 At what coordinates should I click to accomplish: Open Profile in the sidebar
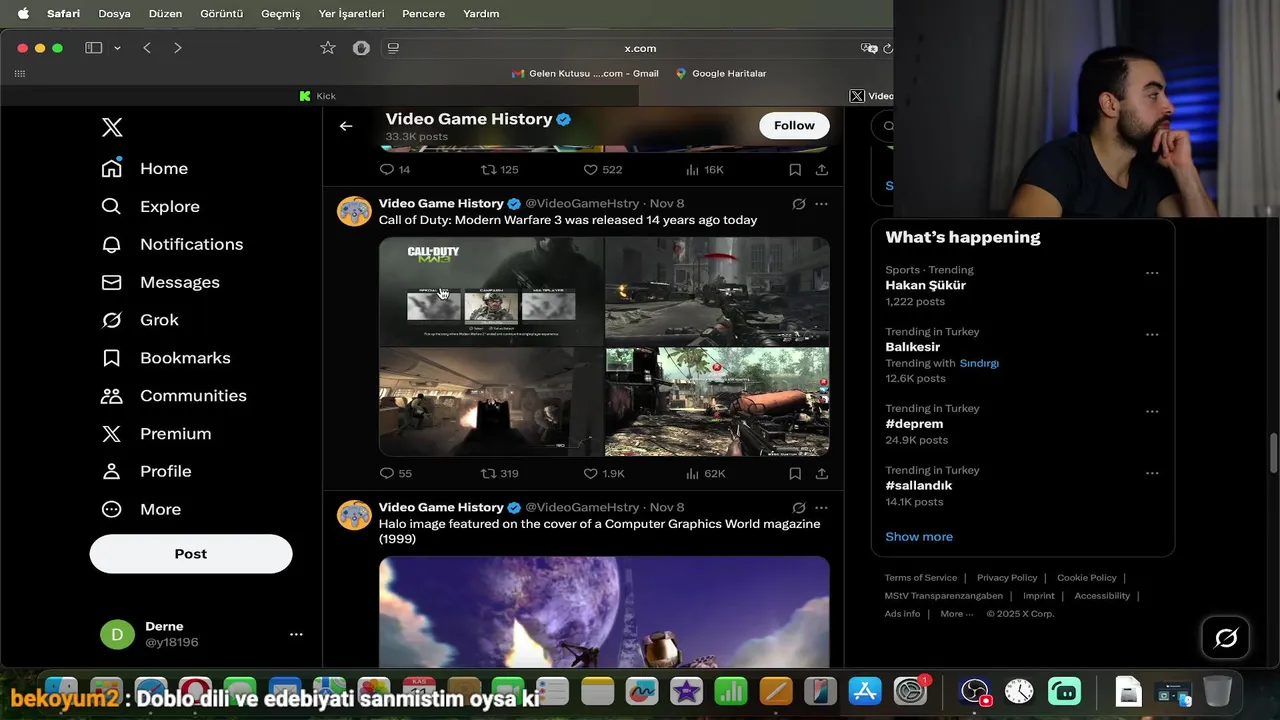click(x=146, y=472)
